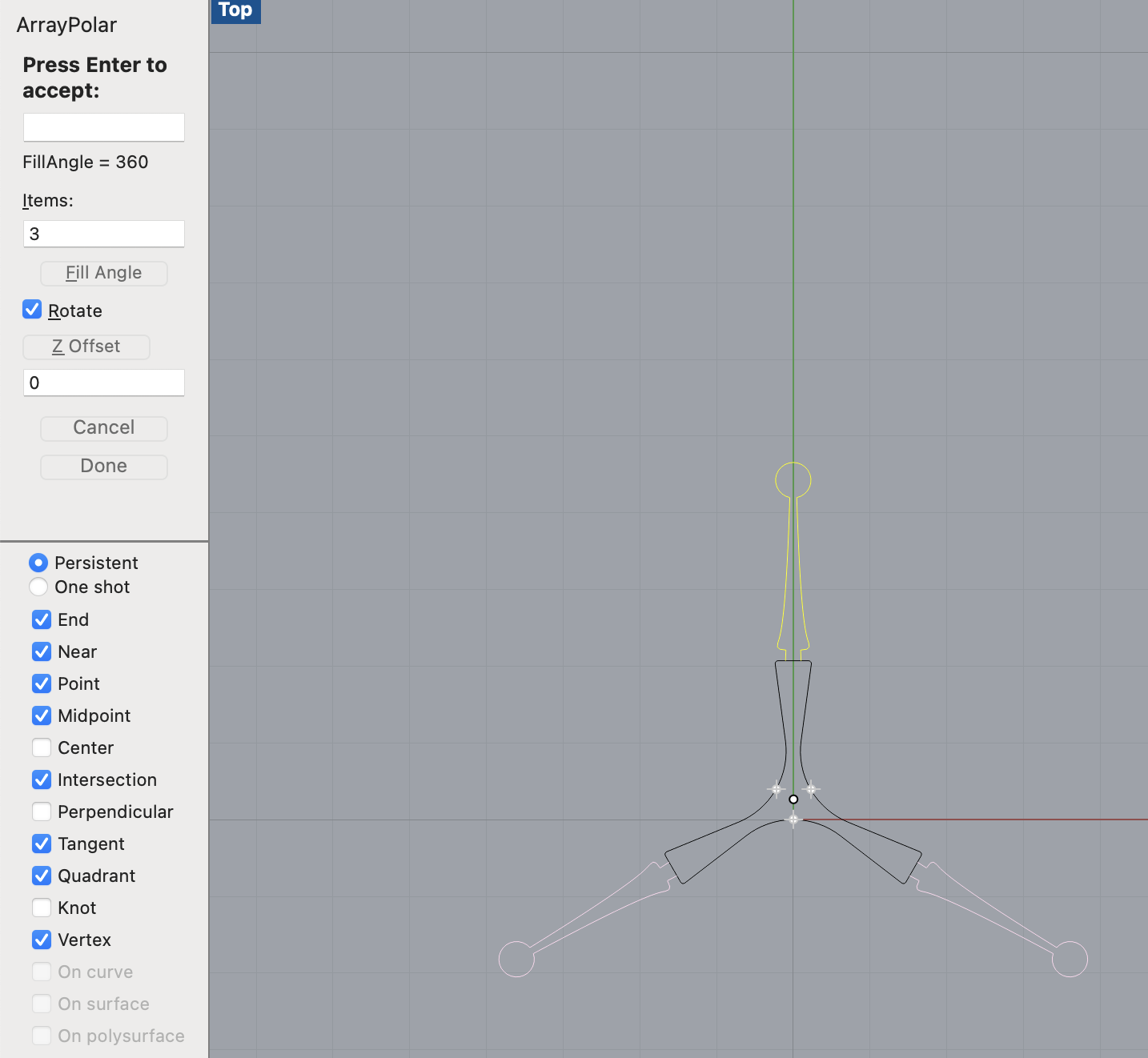1148x1058 pixels.
Task: Disable the End object snap
Action: [42, 619]
